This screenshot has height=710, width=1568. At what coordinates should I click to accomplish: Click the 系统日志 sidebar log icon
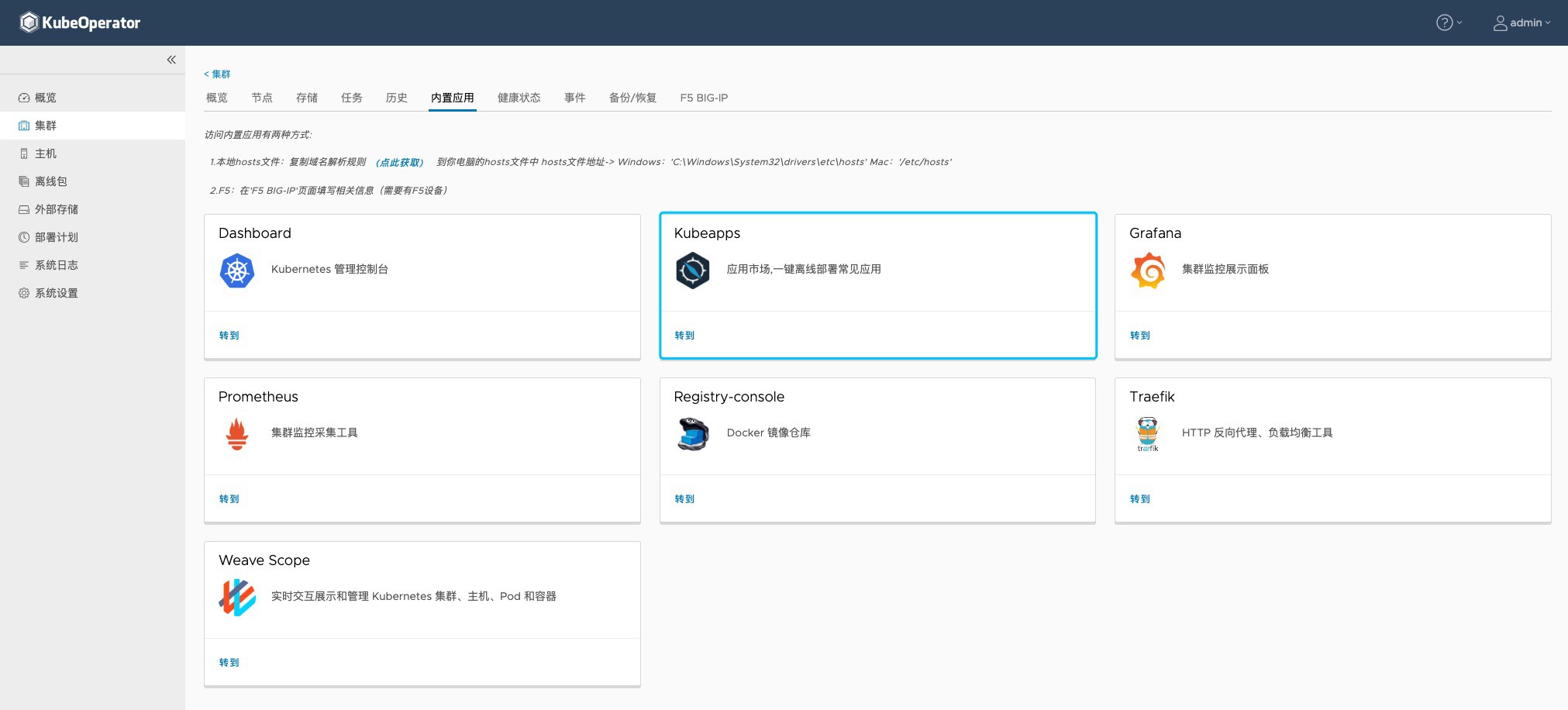click(x=24, y=265)
